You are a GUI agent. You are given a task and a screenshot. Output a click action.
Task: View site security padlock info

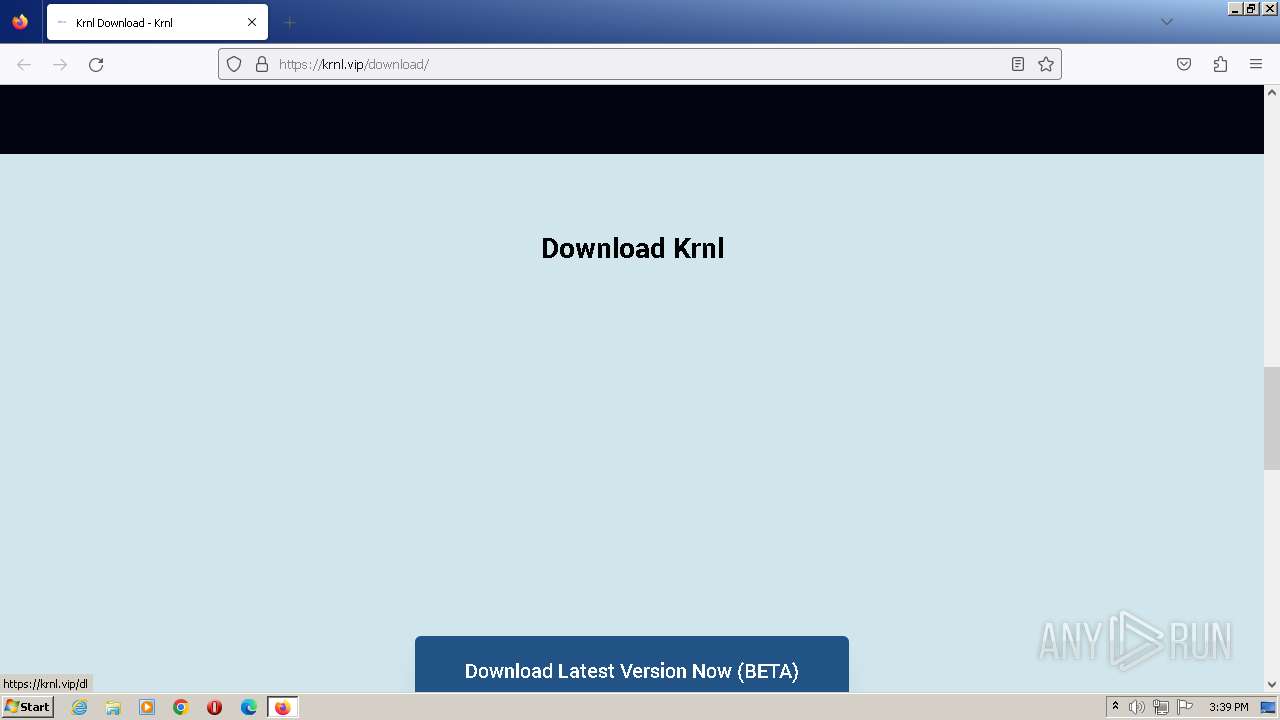coord(262,64)
